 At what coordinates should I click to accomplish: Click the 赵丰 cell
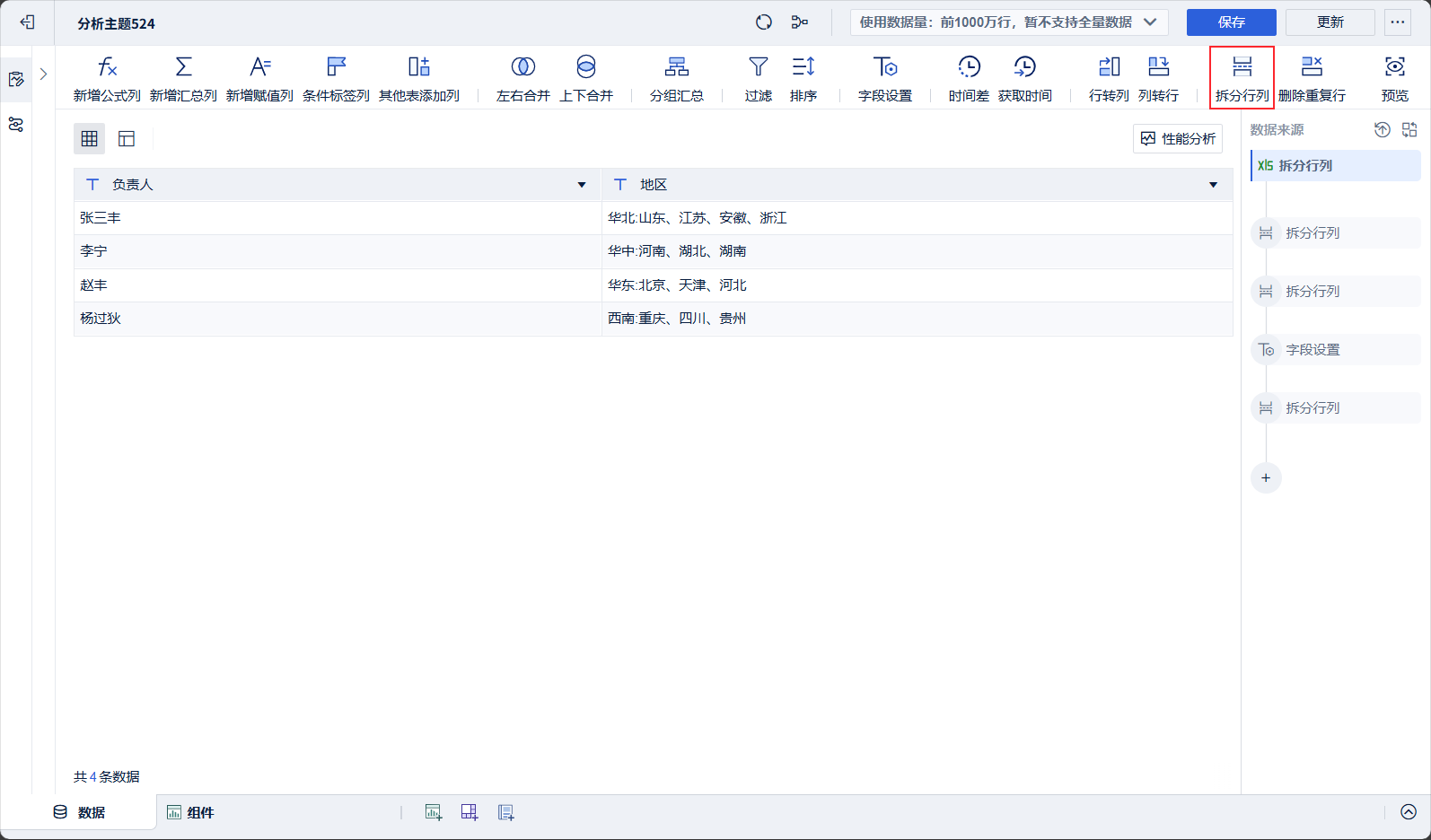[x=338, y=285]
